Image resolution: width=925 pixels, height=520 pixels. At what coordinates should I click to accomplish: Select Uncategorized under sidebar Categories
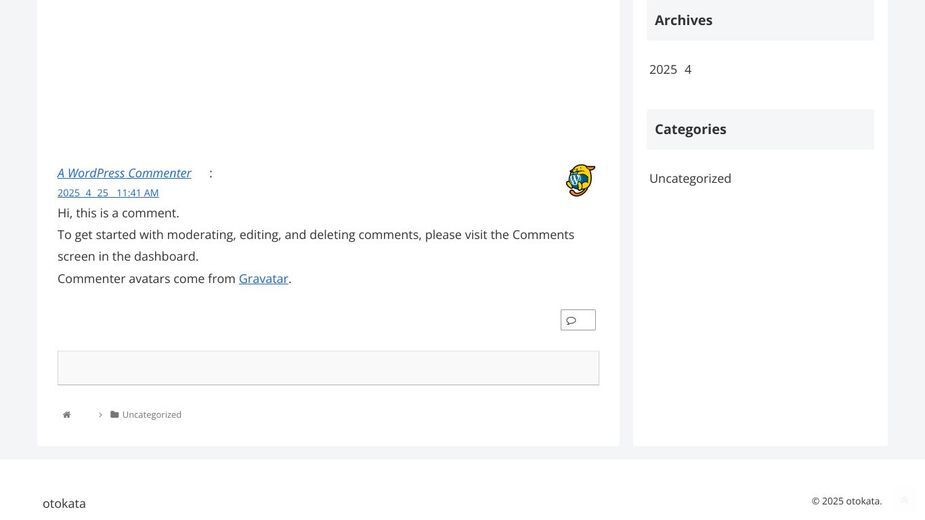690,178
